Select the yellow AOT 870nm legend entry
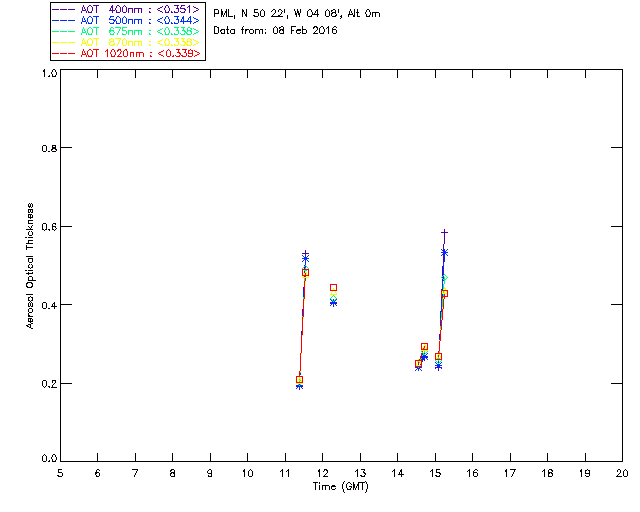The height and width of the screenshot is (512, 640). click(x=126, y=42)
